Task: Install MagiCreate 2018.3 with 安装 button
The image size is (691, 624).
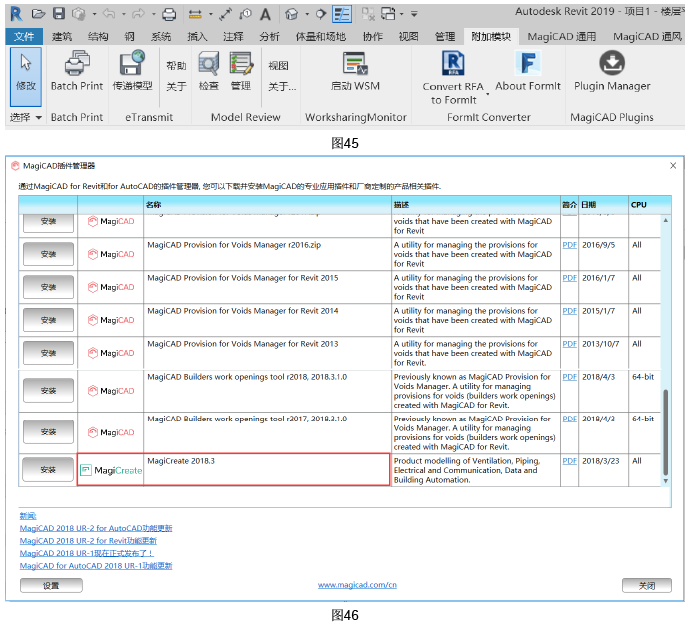Action: click(x=48, y=469)
